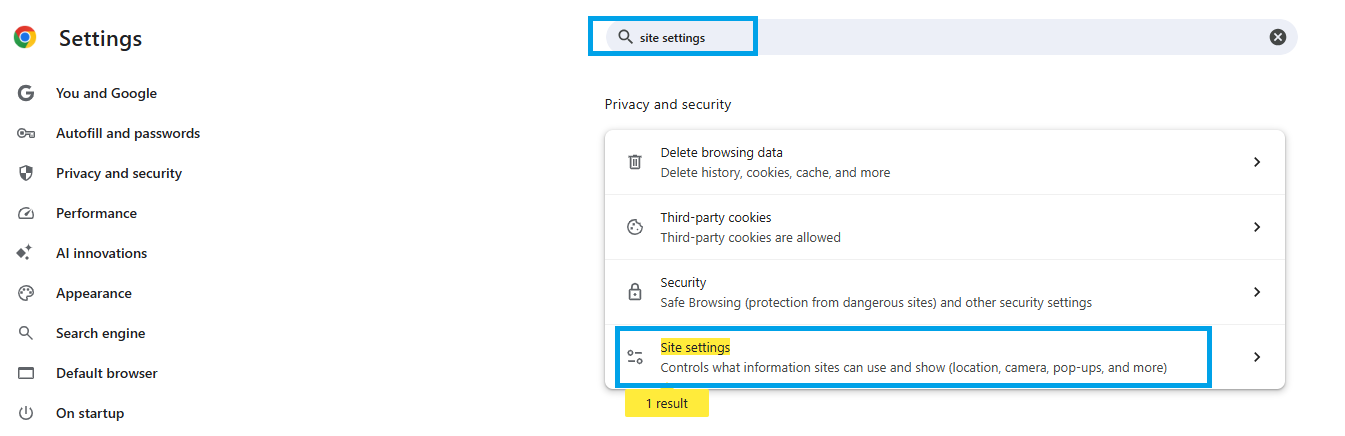Viewport: 1345px width, 436px height.
Task: Click the Chrome logo beside Settings
Action: click(25, 38)
